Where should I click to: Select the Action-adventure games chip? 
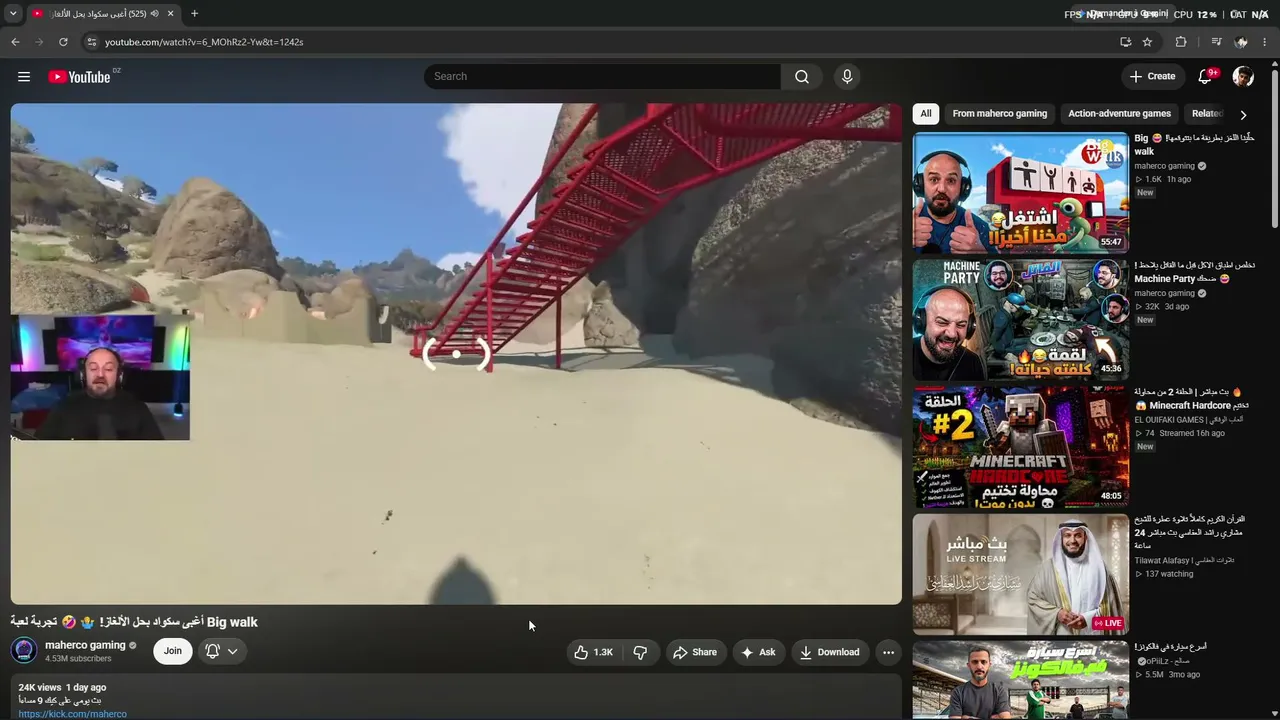[1119, 114]
